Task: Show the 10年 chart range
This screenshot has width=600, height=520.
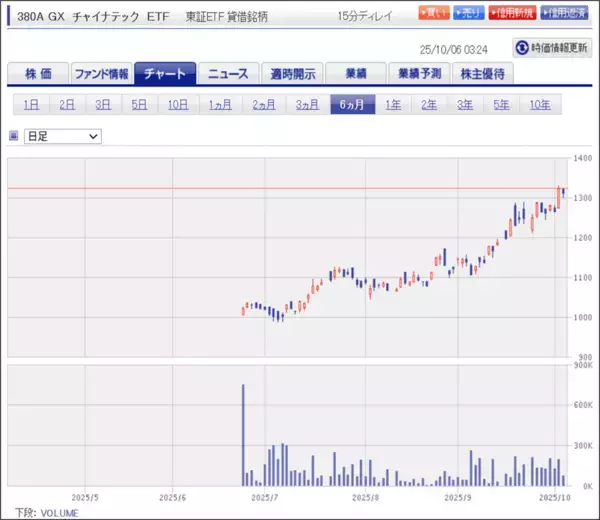Action: coord(539,105)
